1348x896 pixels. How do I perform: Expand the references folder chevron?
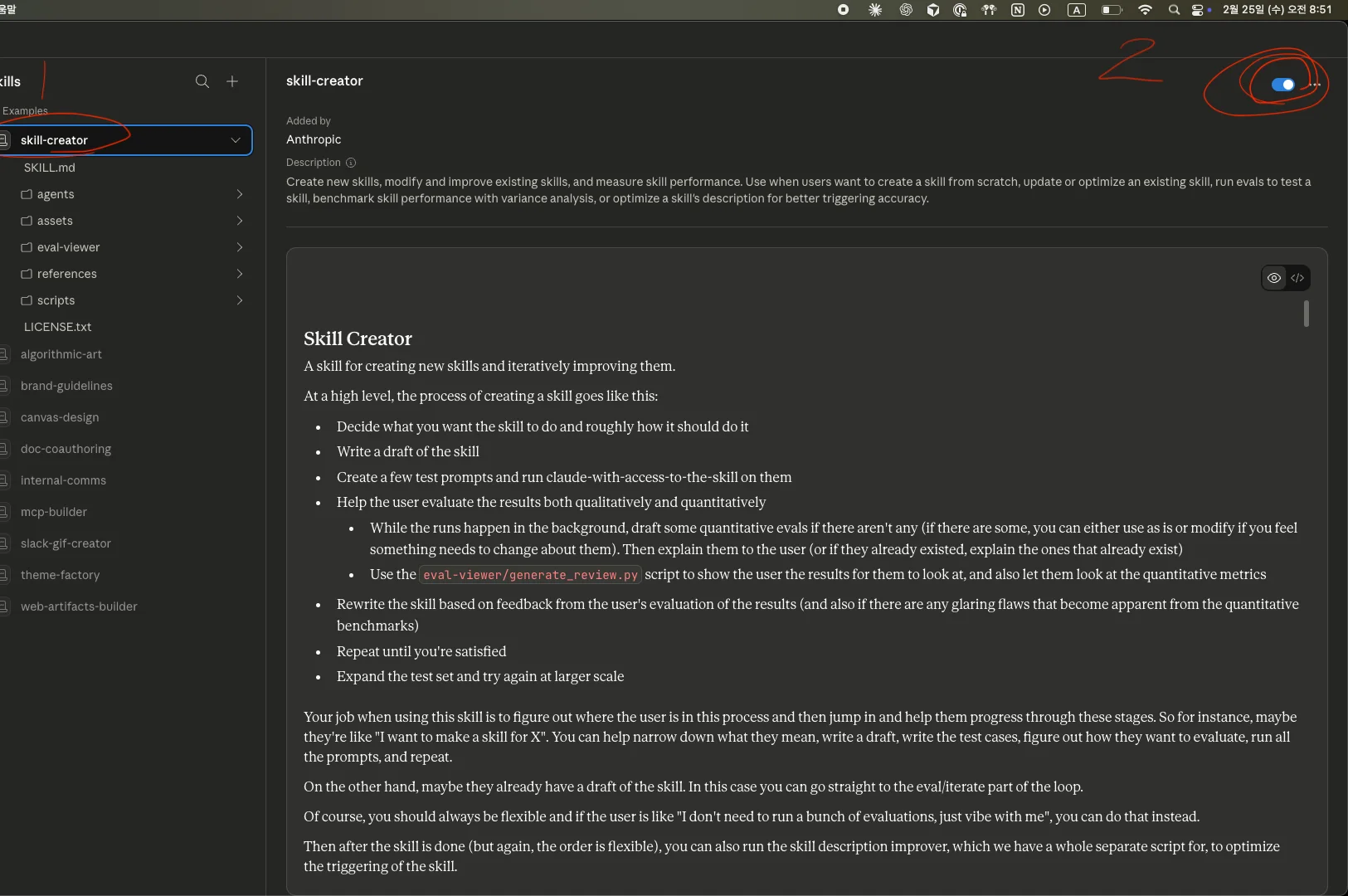240,274
